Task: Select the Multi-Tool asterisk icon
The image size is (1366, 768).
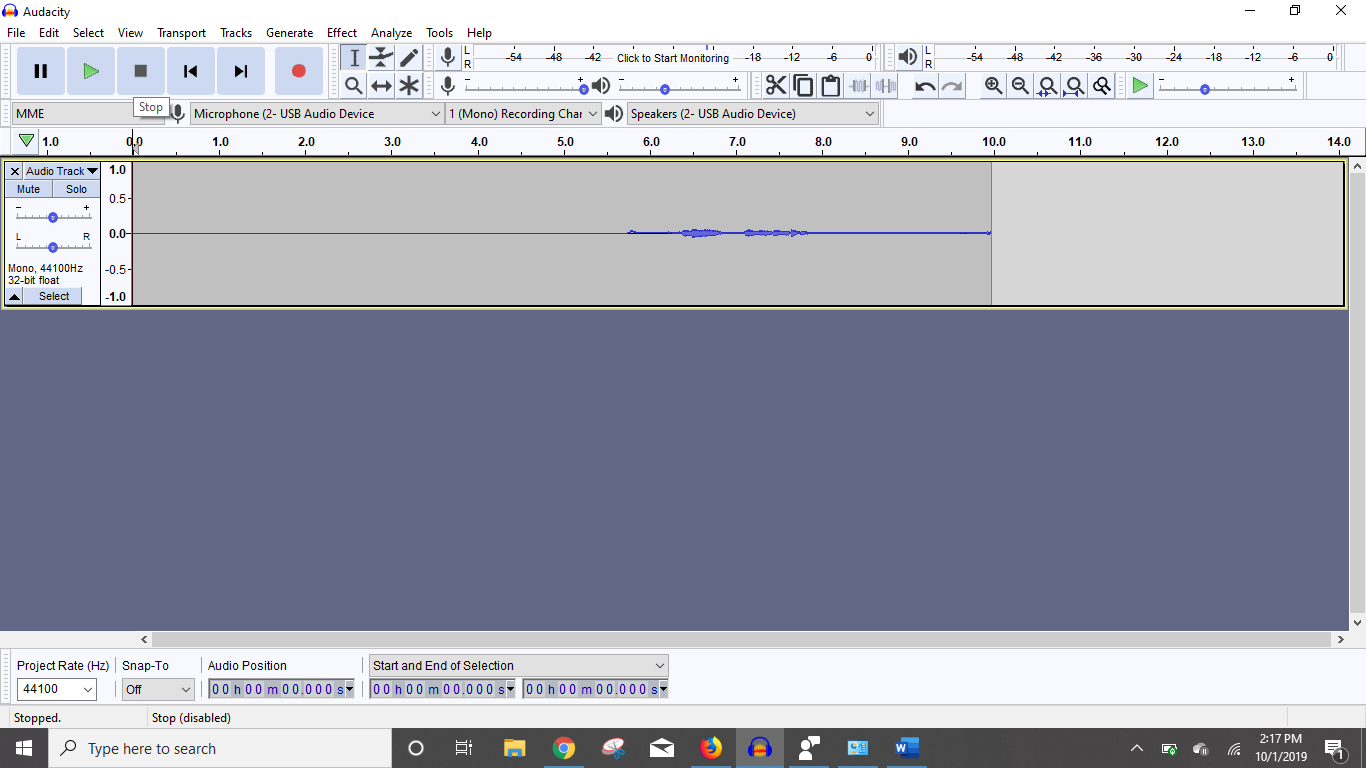Action: coord(409,86)
